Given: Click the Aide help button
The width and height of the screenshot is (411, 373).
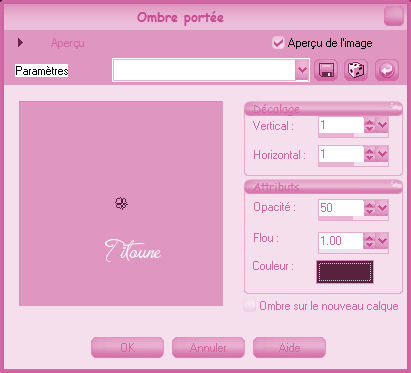Looking at the screenshot, I should pyautogui.click(x=289, y=347).
